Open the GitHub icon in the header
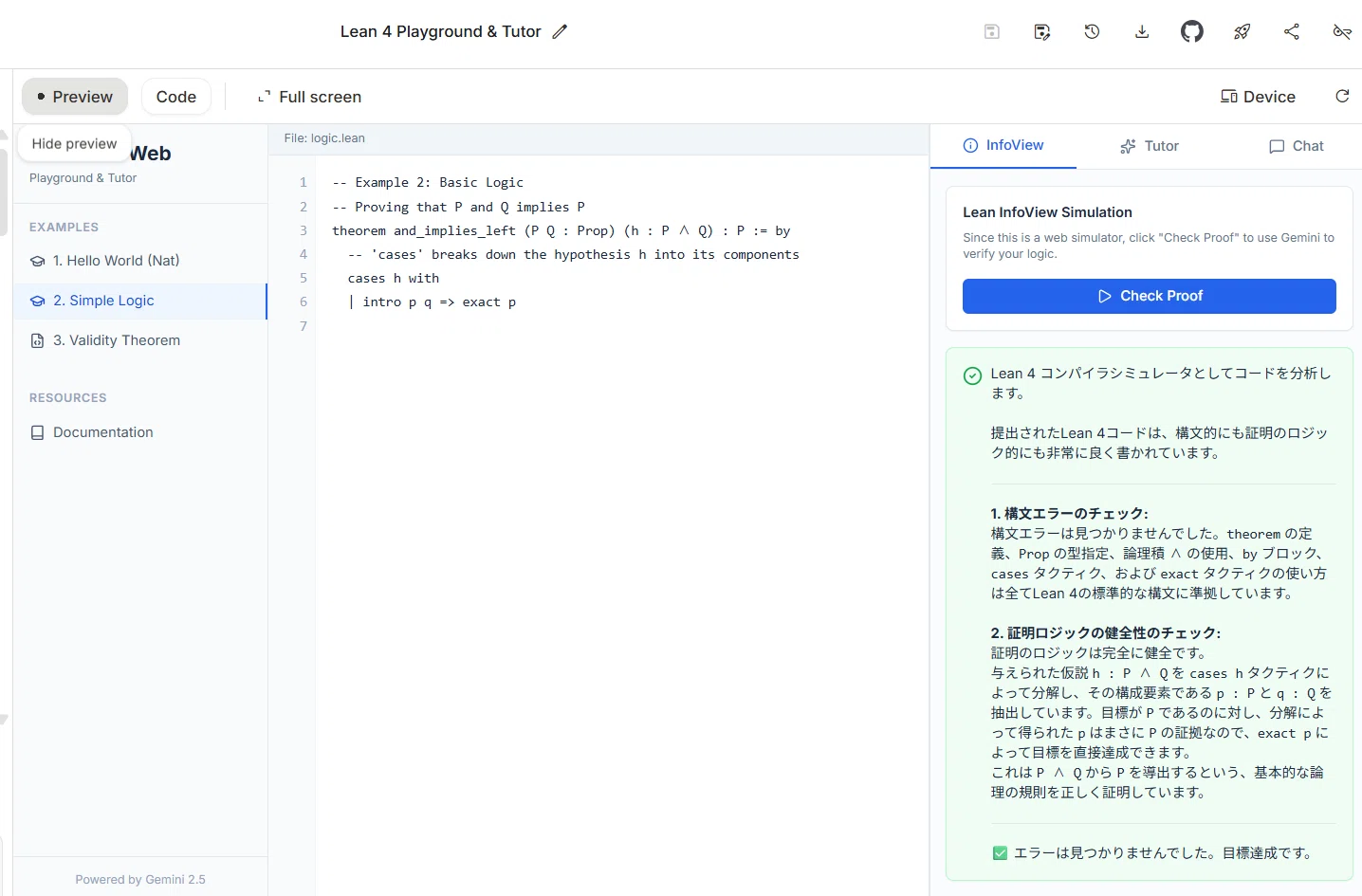This screenshot has height=896, width=1362. tap(1192, 31)
